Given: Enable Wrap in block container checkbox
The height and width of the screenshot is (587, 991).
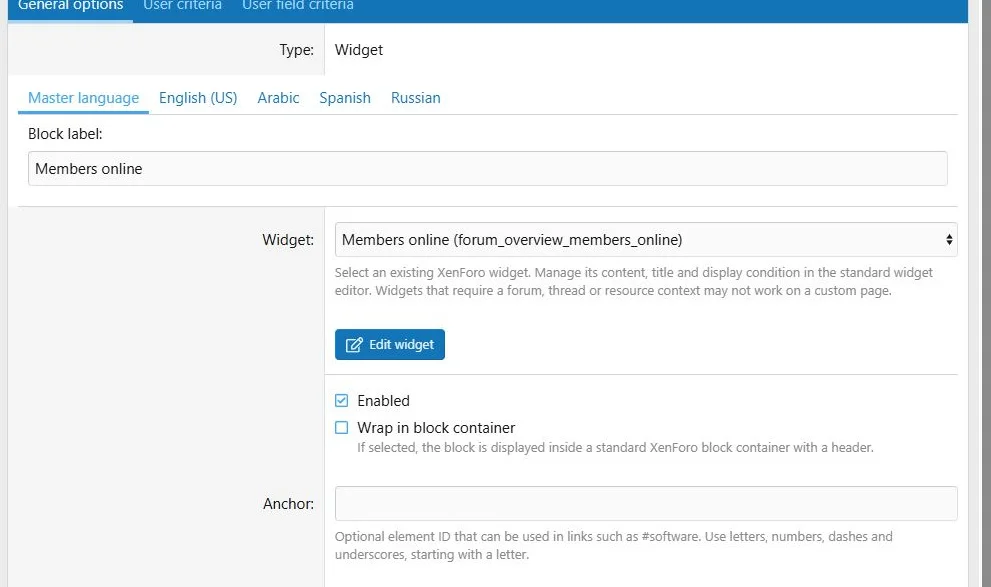Looking at the screenshot, I should point(341,428).
